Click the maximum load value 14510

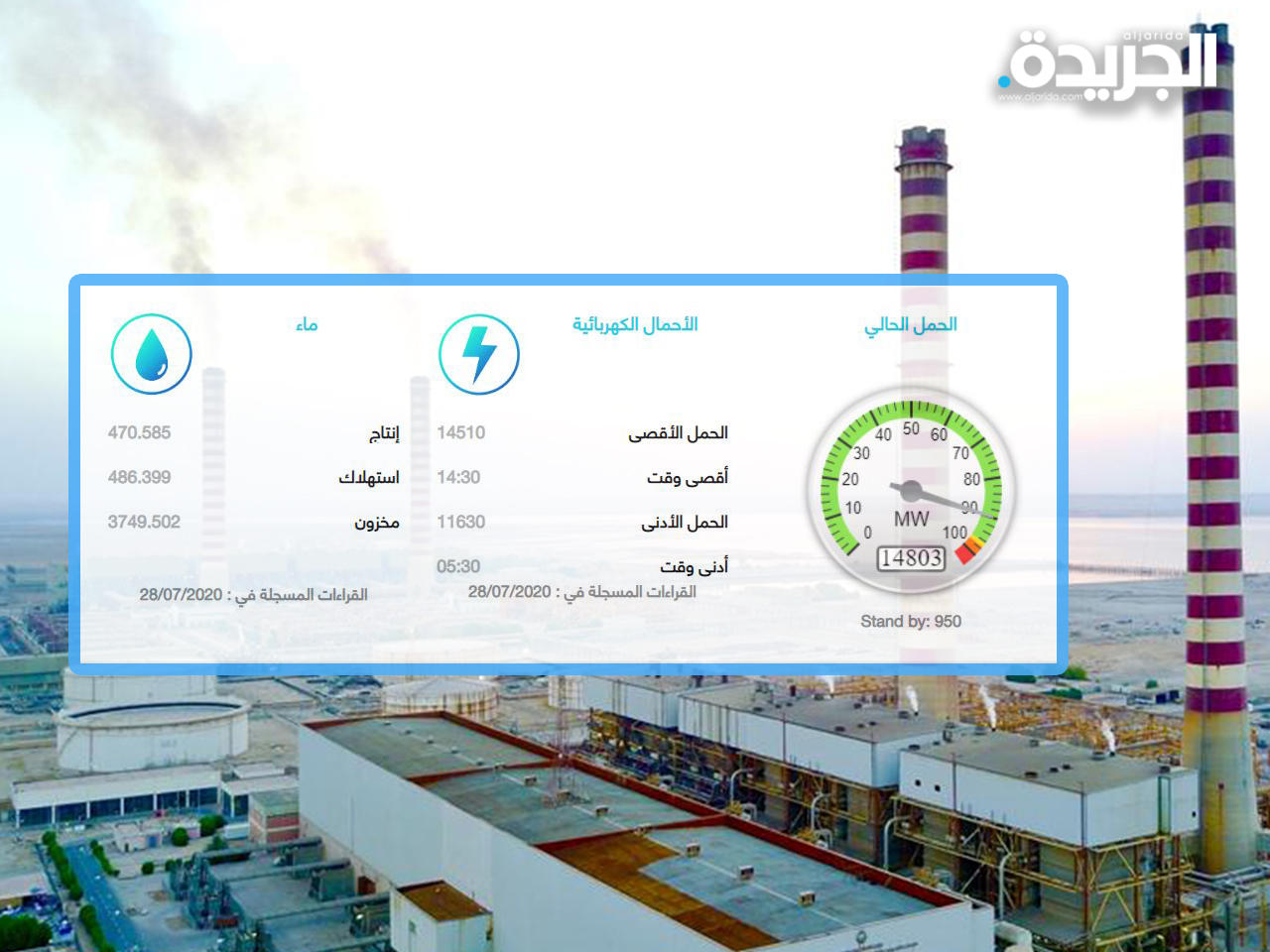(461, 433)
